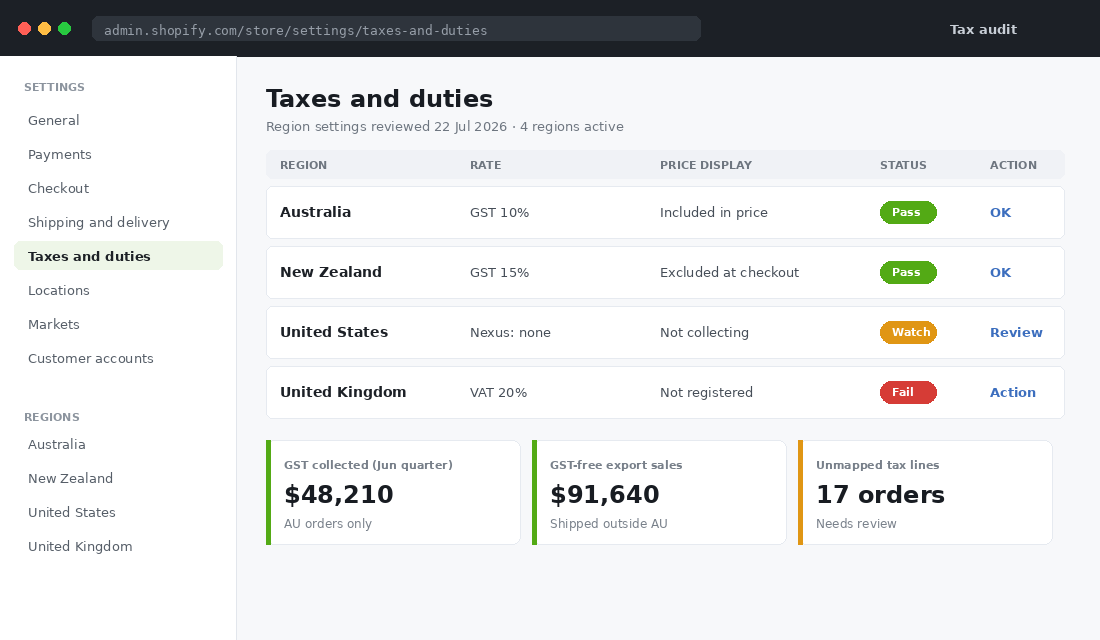1100x640 pixels.
Task: Click Tax audit title in top bar
Action: pos(983,29)
